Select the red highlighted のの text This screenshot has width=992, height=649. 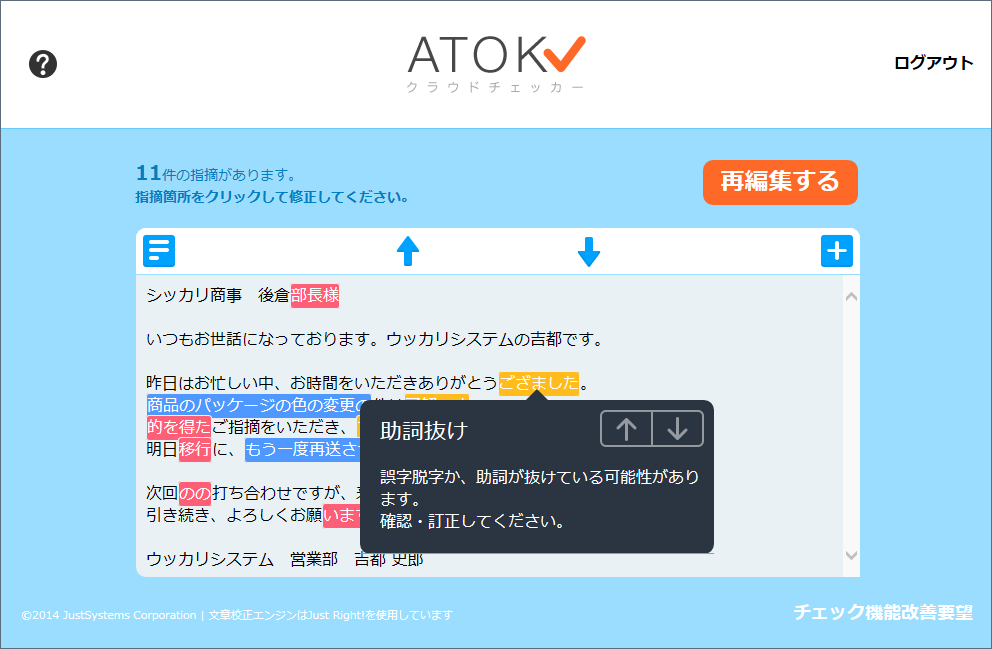pos(195,493)
